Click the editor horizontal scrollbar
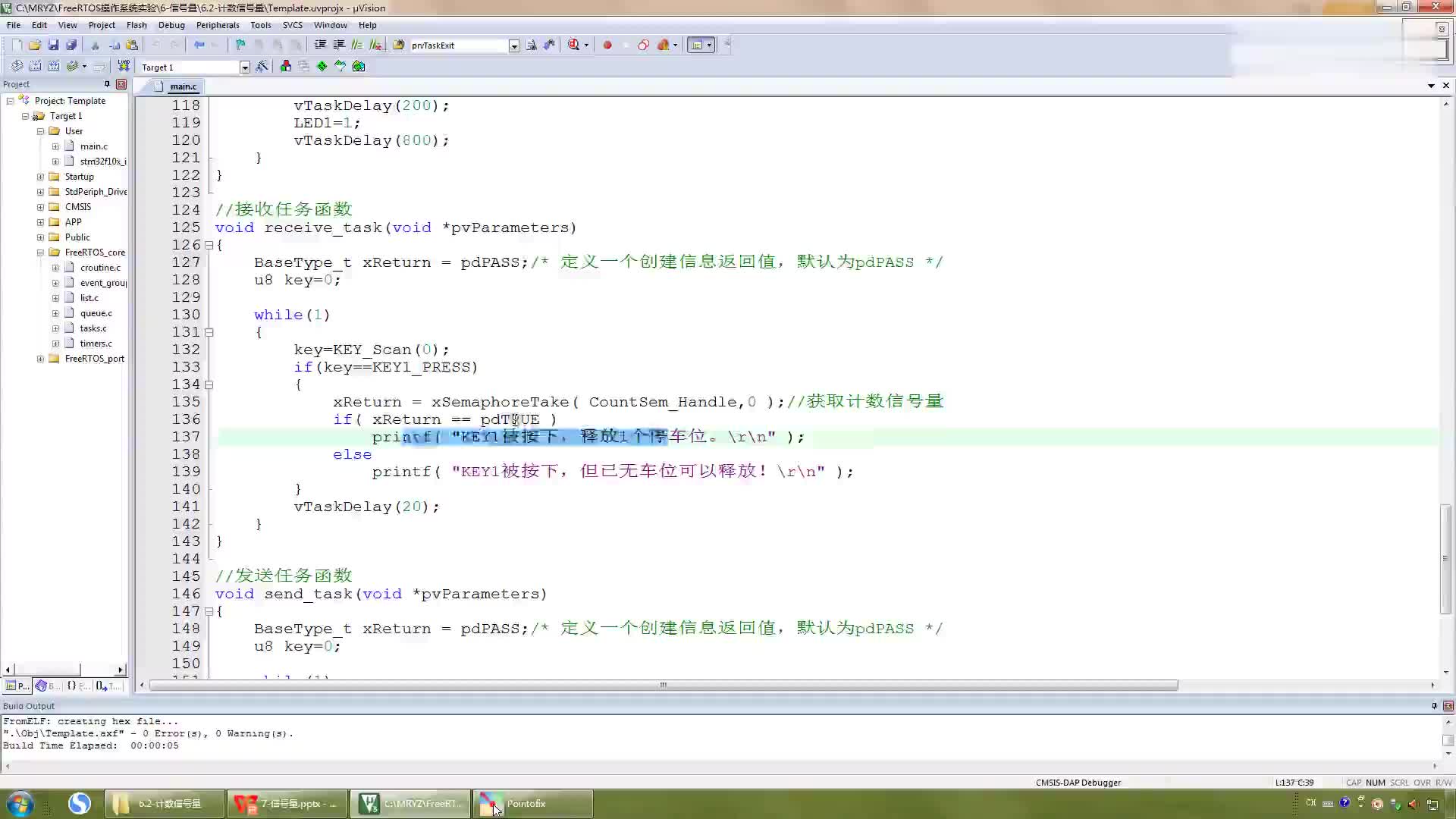The width and height of the screenshot is (1456, 819). (664, 685)
